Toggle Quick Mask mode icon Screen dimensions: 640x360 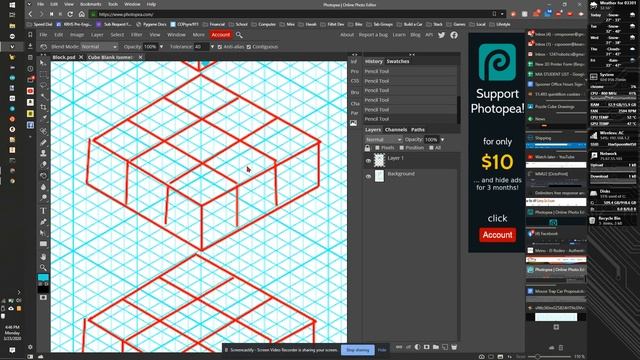tap(43, 298)
